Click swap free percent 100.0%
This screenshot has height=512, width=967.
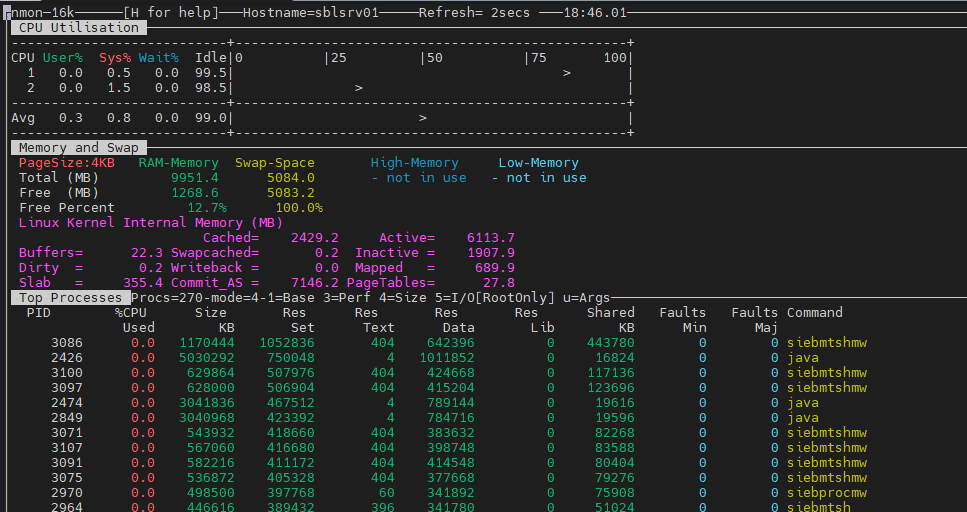pos(299,208)
